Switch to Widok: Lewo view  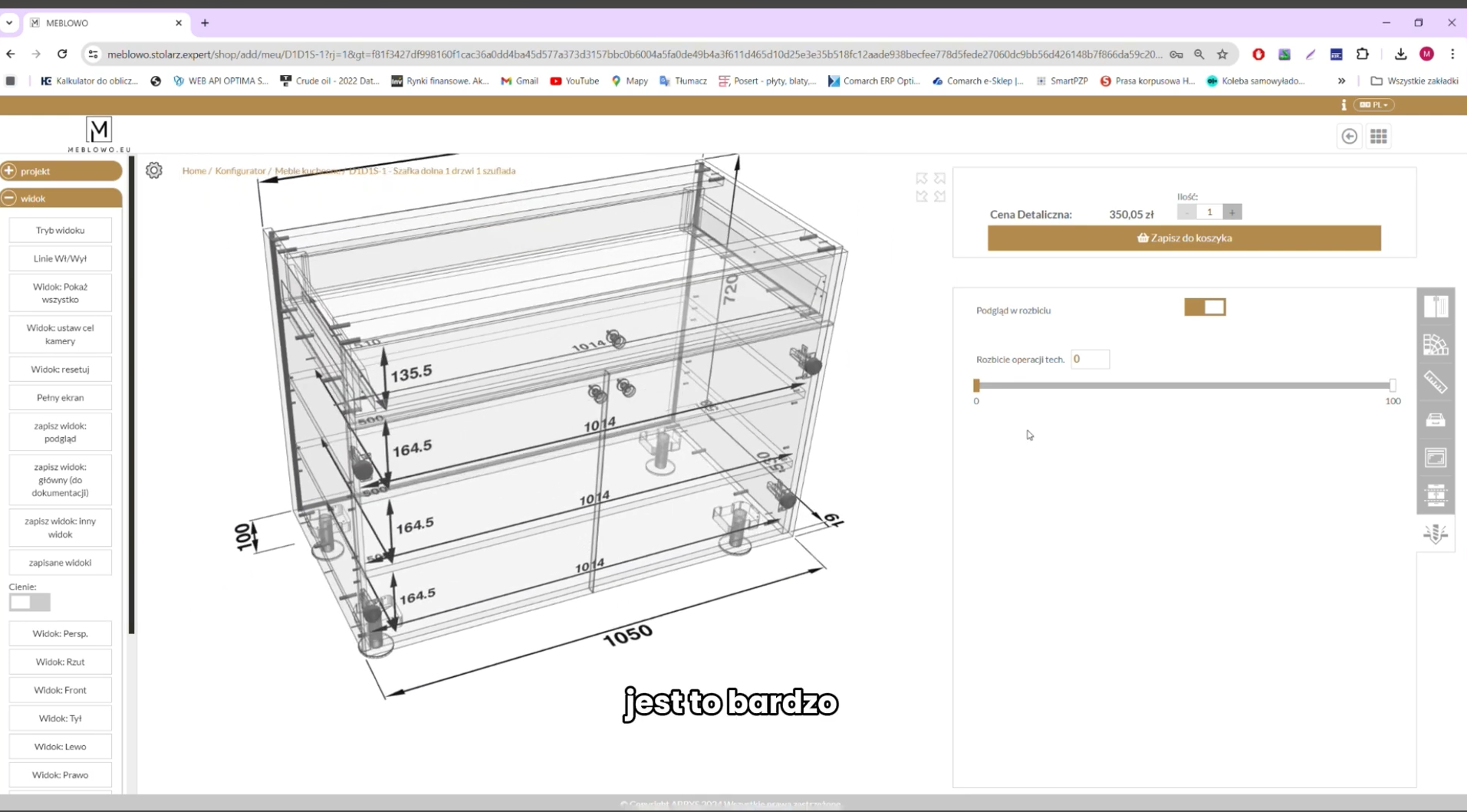coord(60,747)
